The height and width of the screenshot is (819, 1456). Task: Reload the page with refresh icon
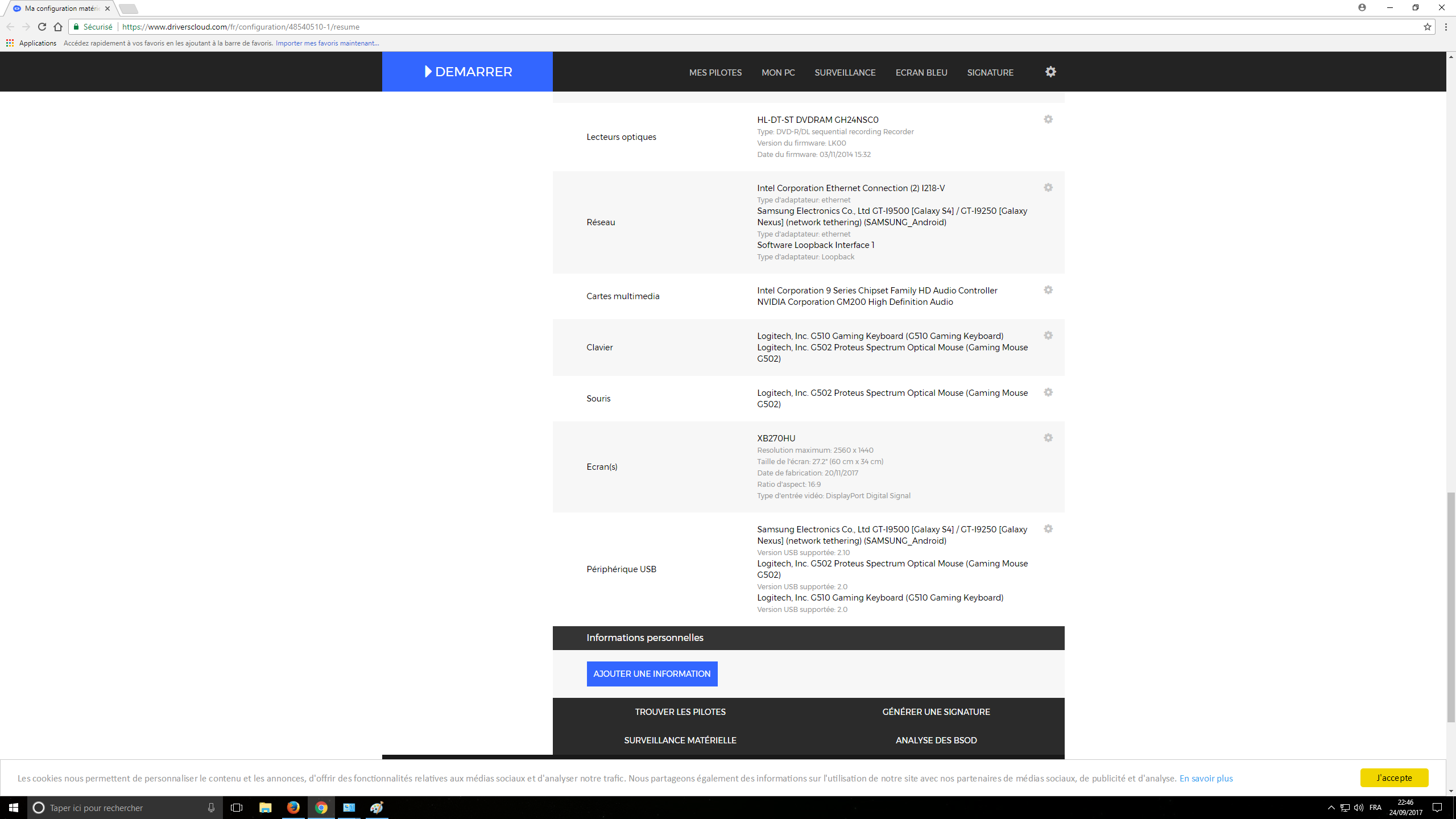(42, 27)
